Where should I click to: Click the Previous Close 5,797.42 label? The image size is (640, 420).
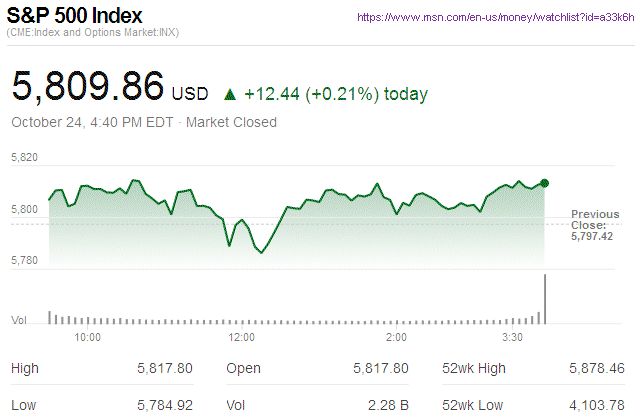click(x=595, y=226)
